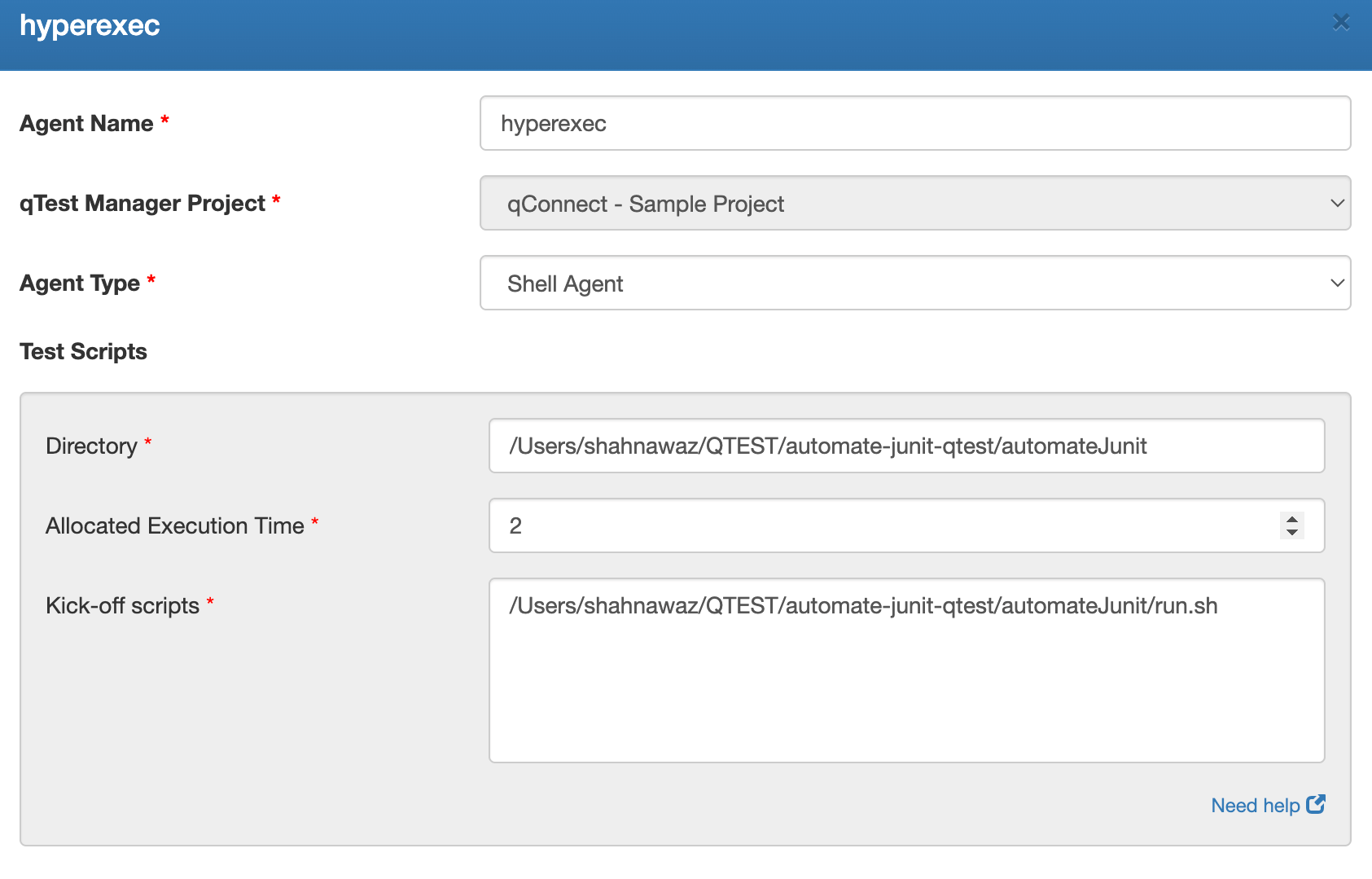The width and height of the screenshot is (1372, 879).
Task: Click the external link icon beside Need help
Action: [x=1317, y=805]
